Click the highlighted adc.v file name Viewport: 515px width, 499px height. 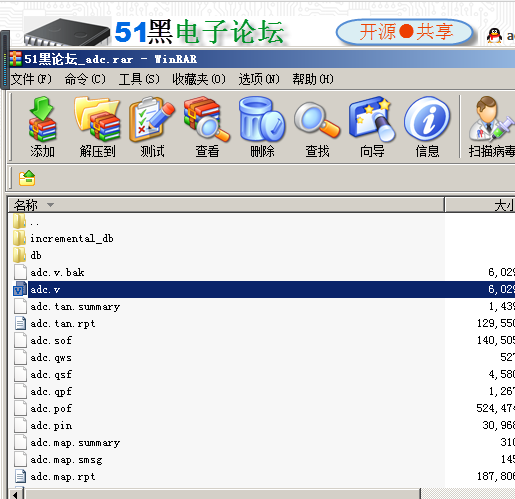click(45, 289)
